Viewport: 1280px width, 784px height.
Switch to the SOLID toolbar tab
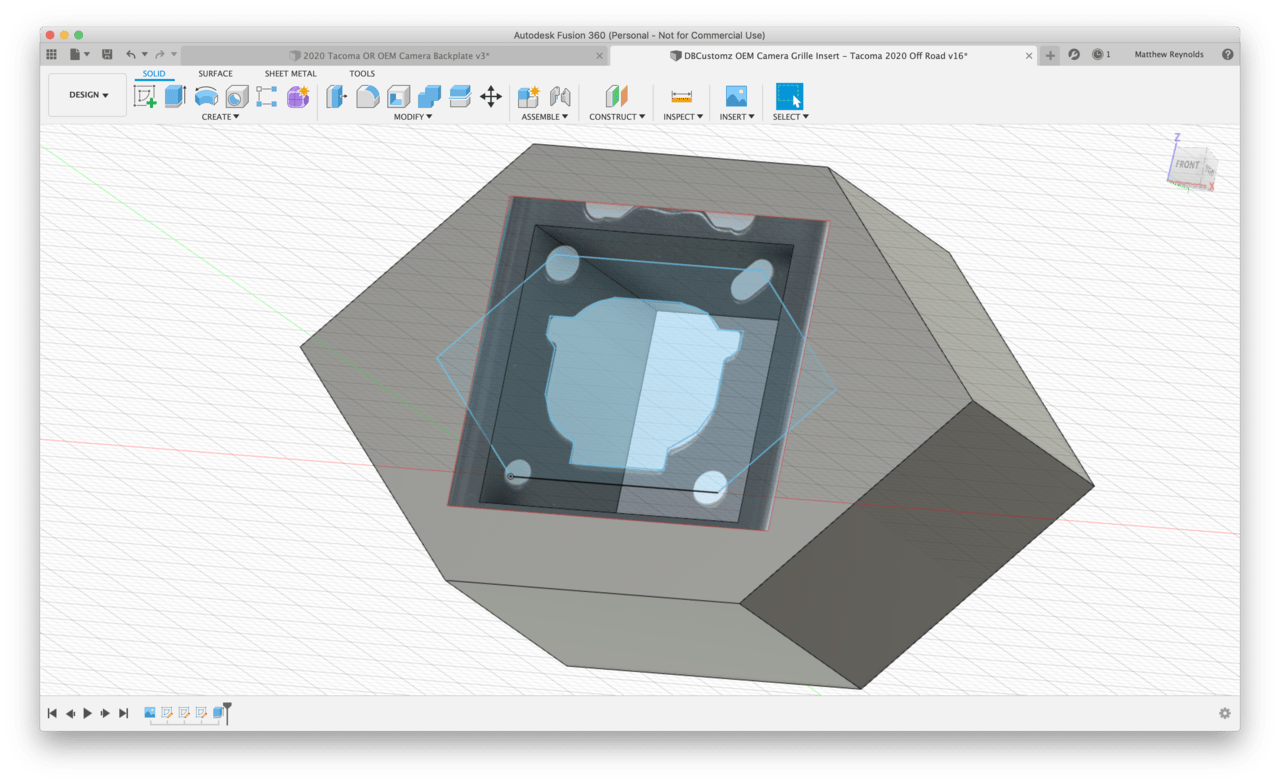coord(154,74)
